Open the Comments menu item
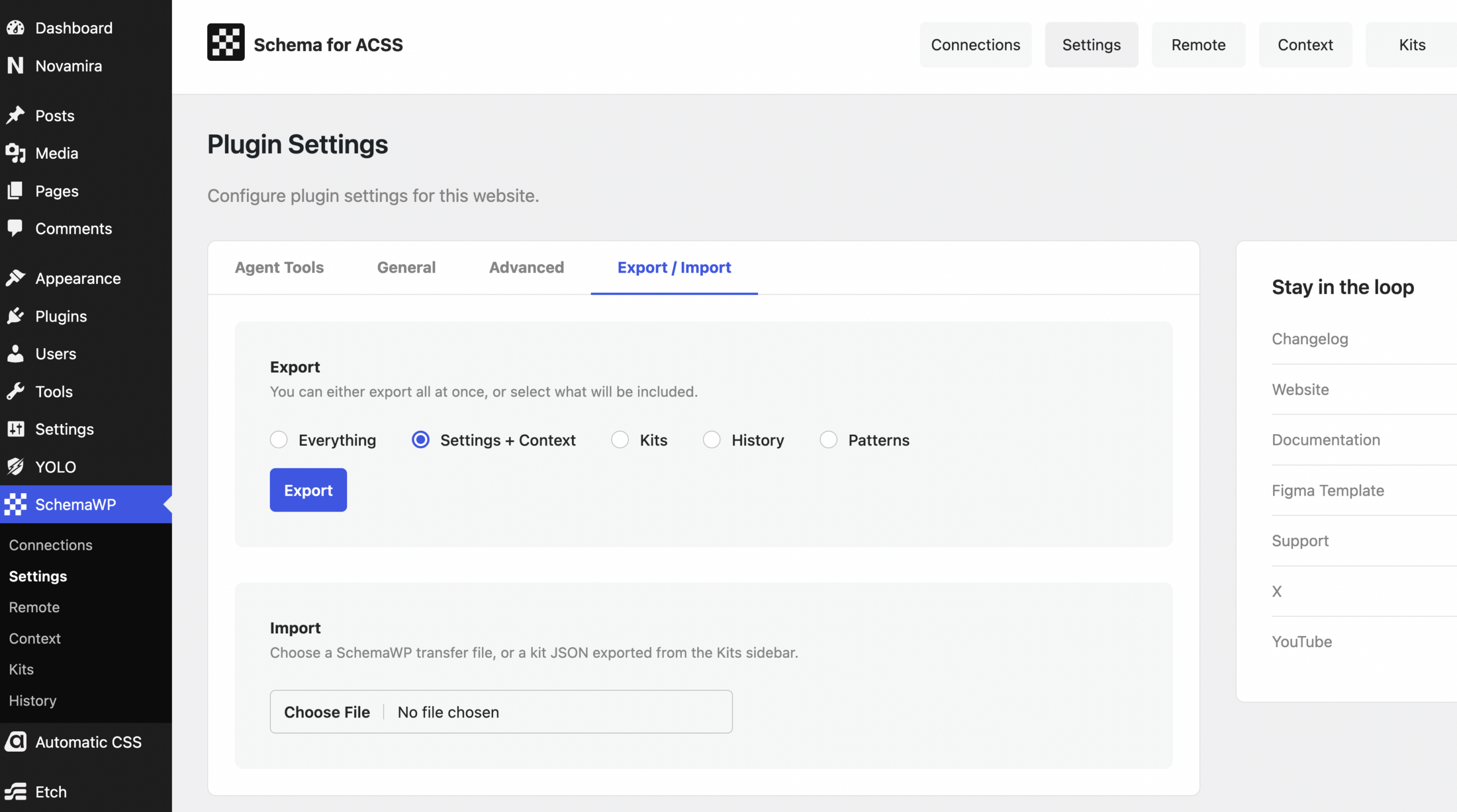The width and height of the screenshot is (1457, 812). [86, 229]
